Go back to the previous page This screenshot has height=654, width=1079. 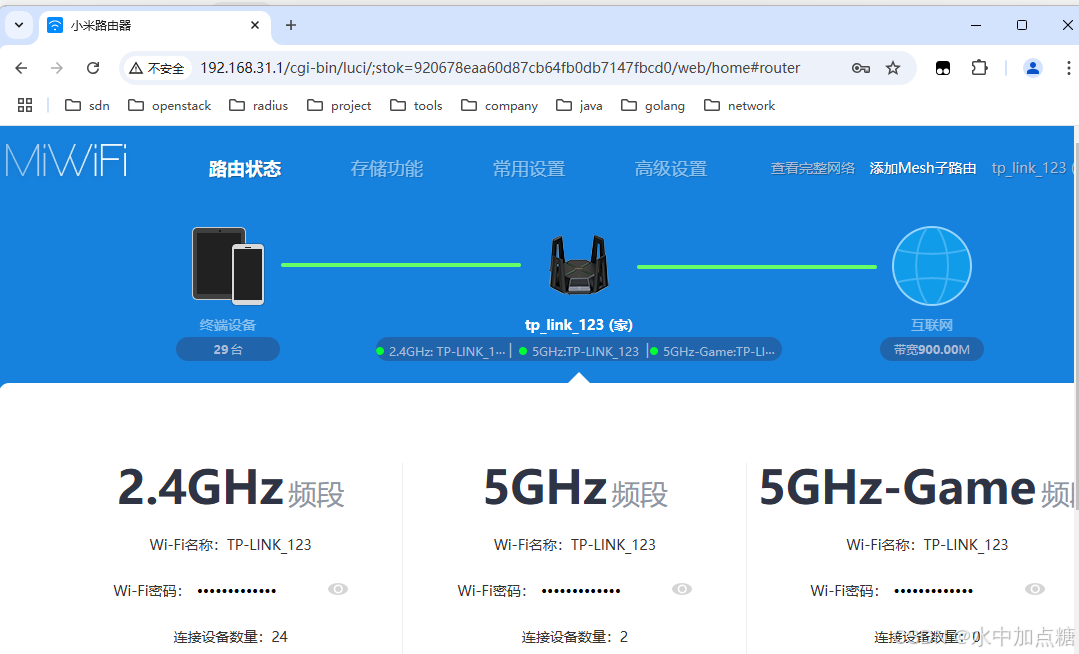pos(21,68)
